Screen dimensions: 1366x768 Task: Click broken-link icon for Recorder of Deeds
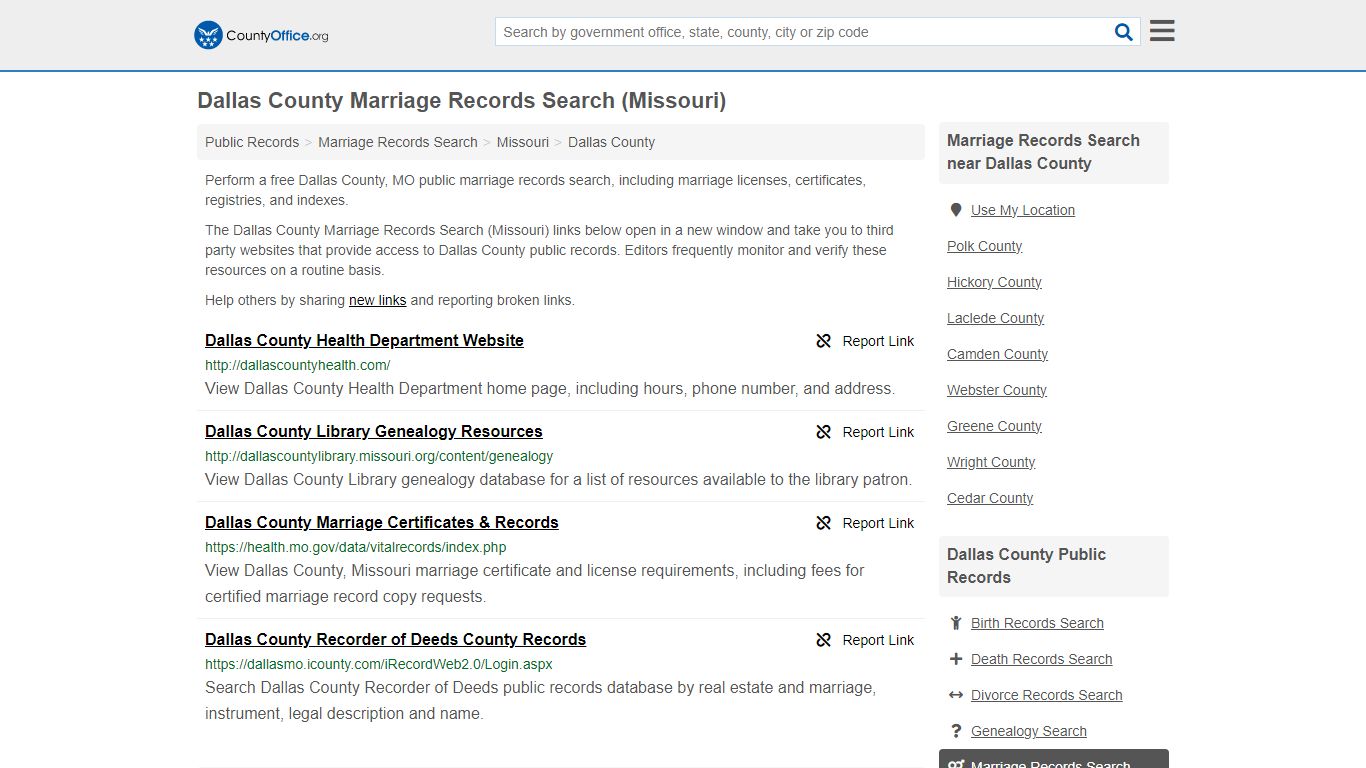coord(824,640)
